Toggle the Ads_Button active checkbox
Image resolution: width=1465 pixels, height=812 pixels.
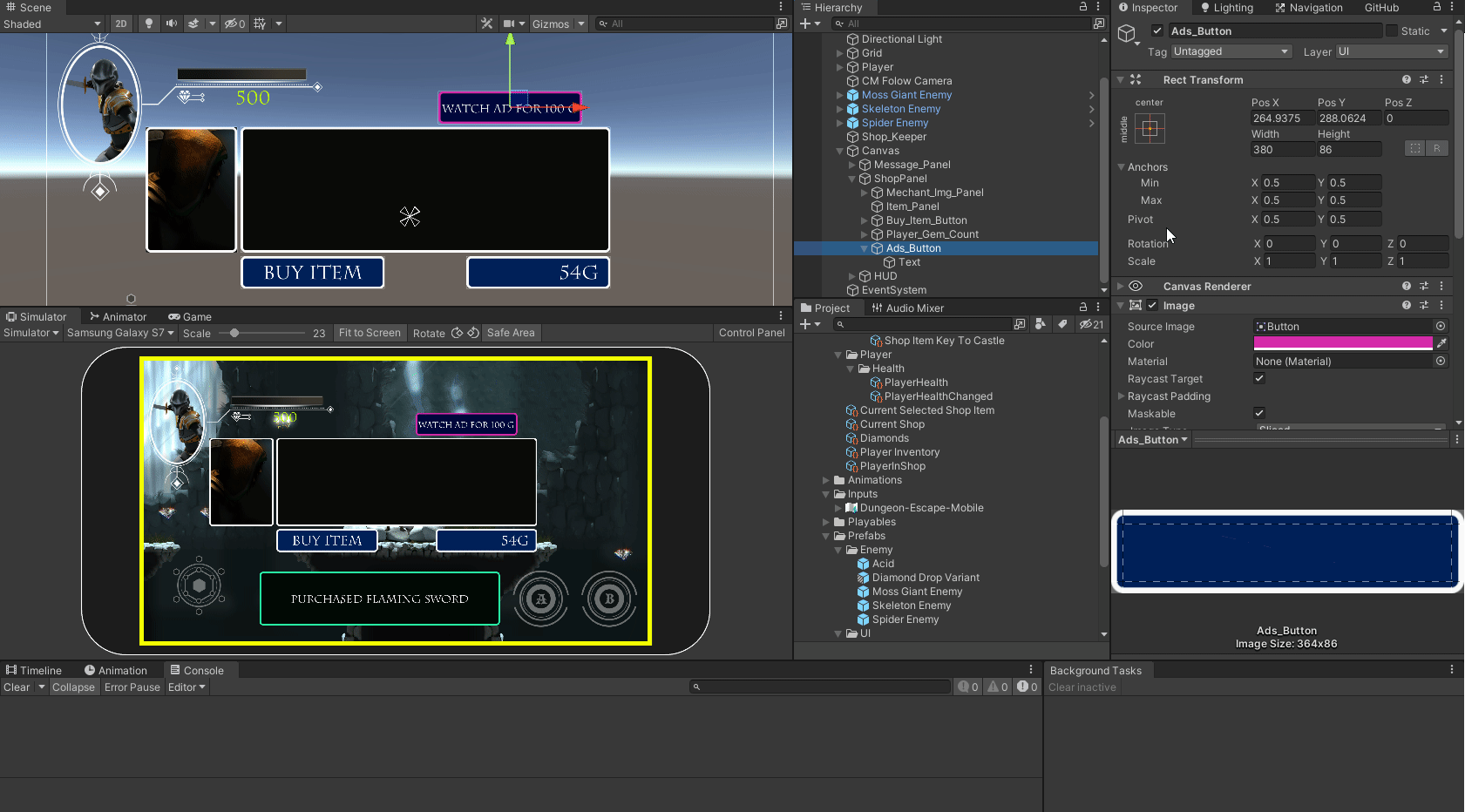click(x=1157, y=30)
